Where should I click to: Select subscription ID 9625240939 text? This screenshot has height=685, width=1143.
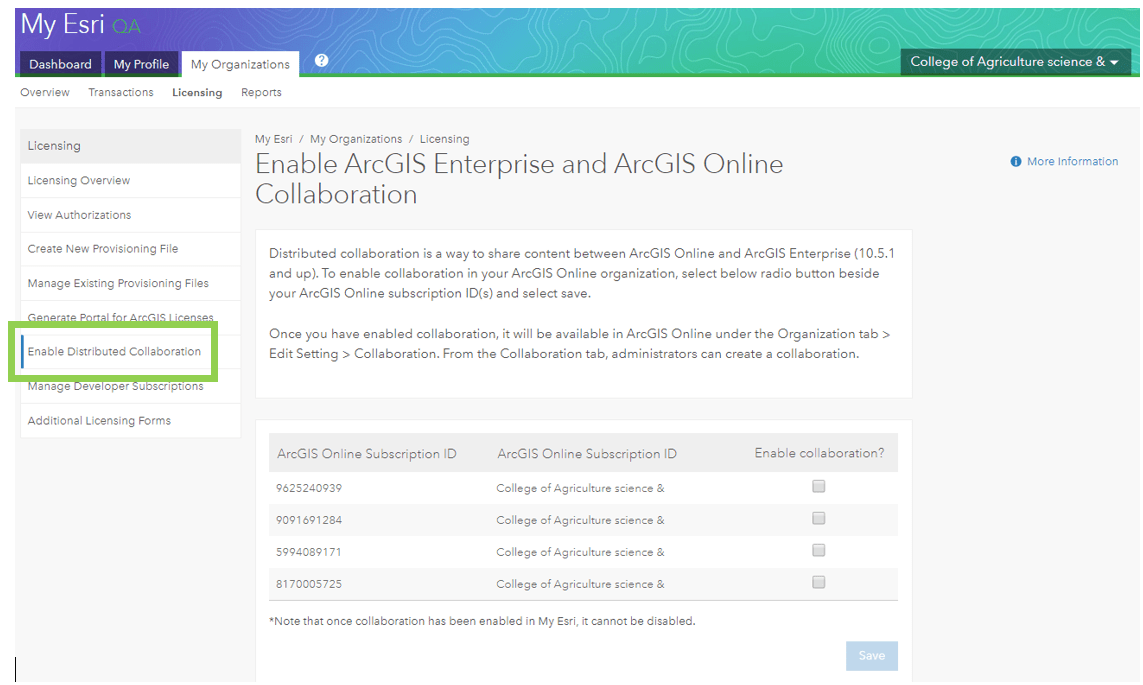309,488
